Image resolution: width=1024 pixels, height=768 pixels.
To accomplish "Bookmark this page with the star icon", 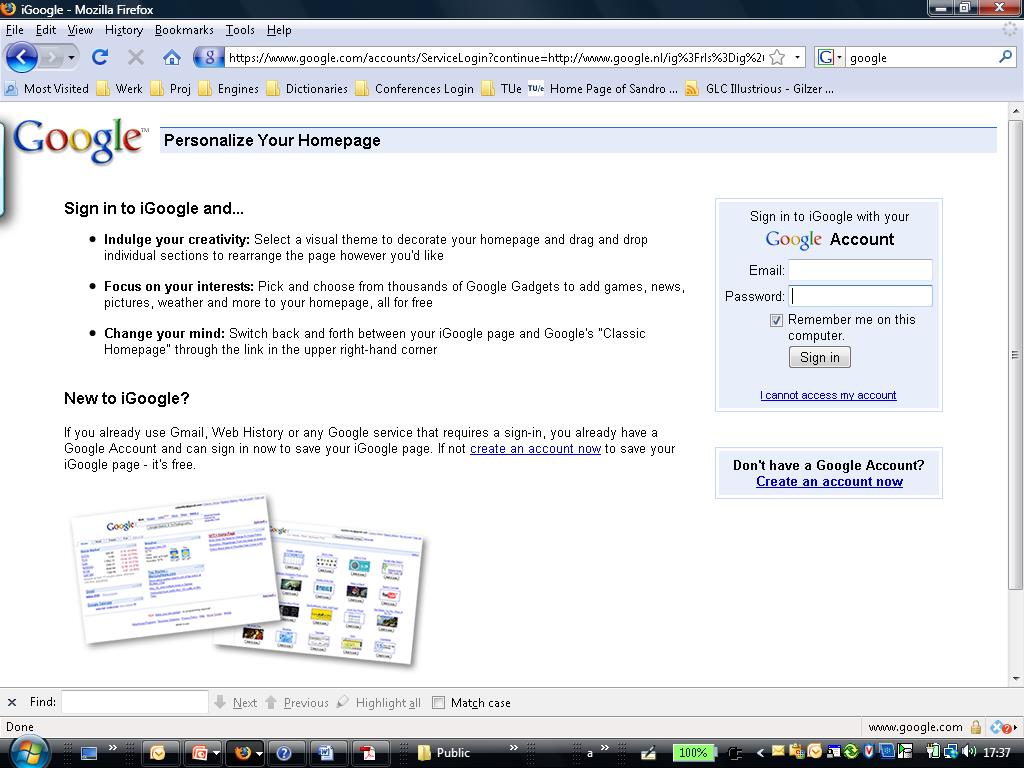I will click(x=777, y=57).
